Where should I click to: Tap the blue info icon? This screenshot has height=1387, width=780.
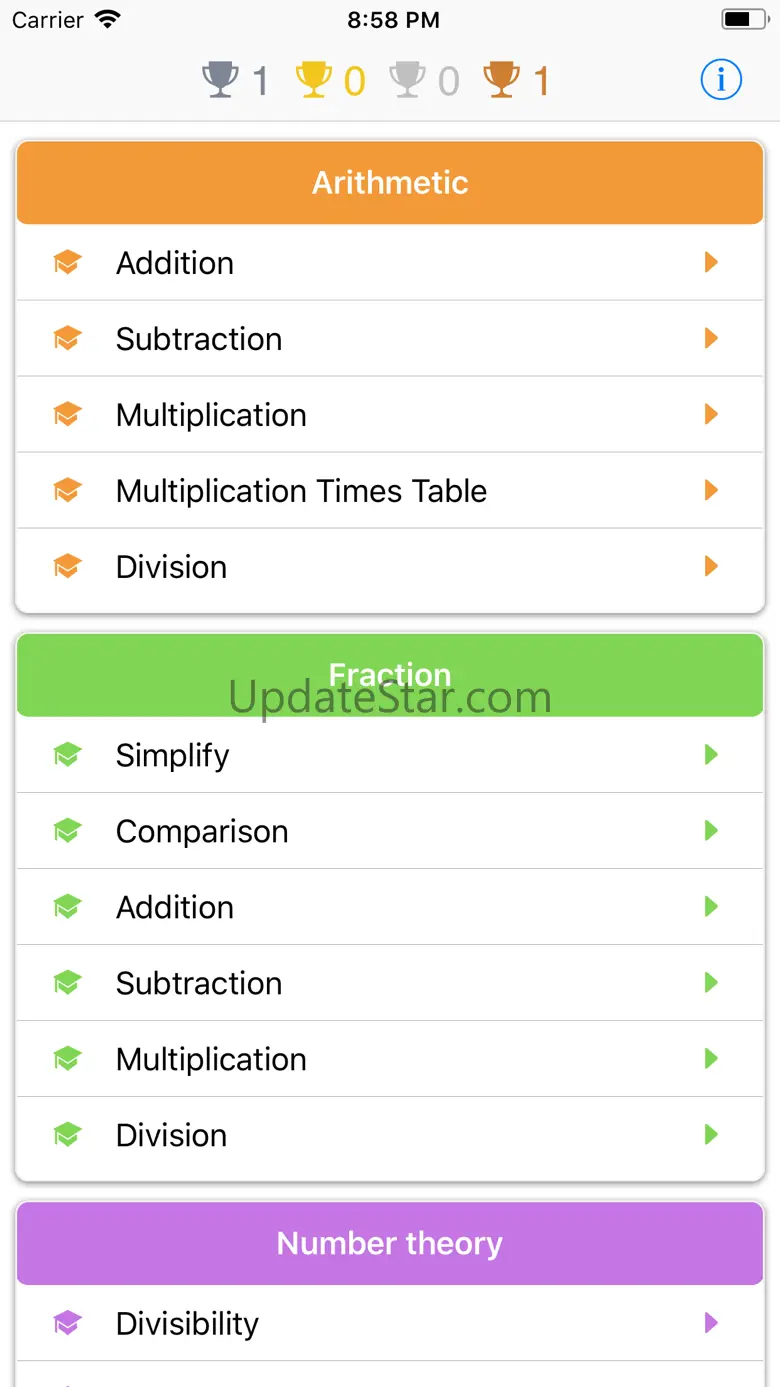click(721, 79)
